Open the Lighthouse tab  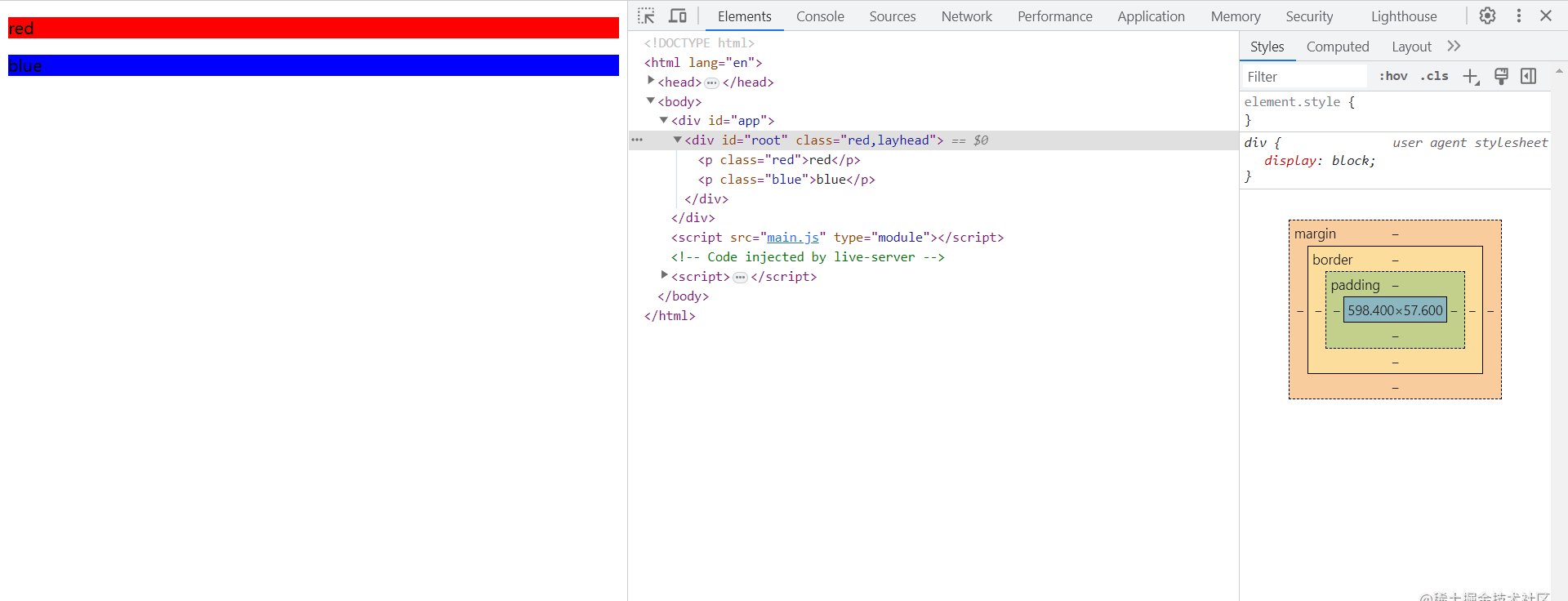1404,16
